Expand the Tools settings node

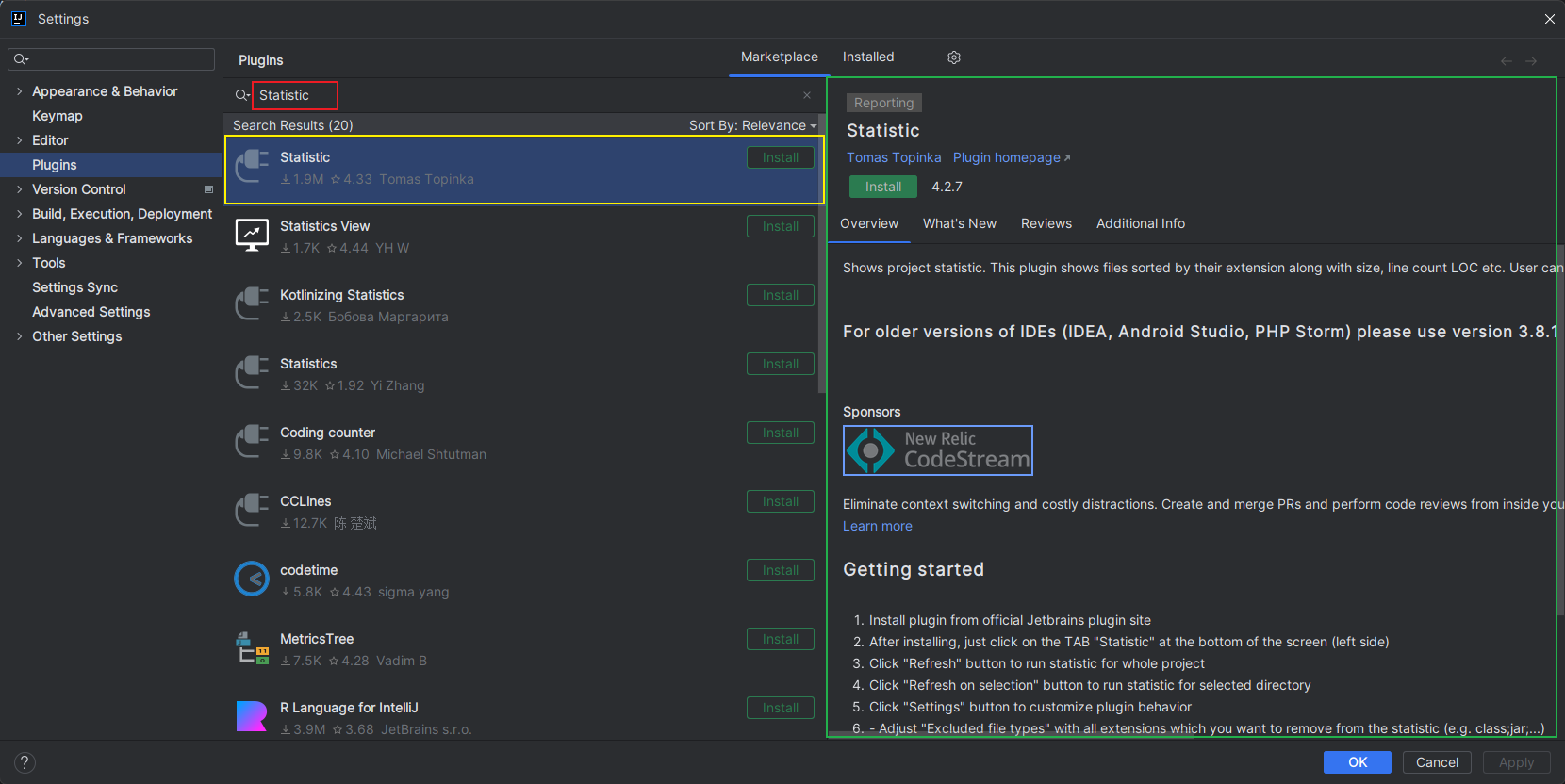tap(19, 263)
